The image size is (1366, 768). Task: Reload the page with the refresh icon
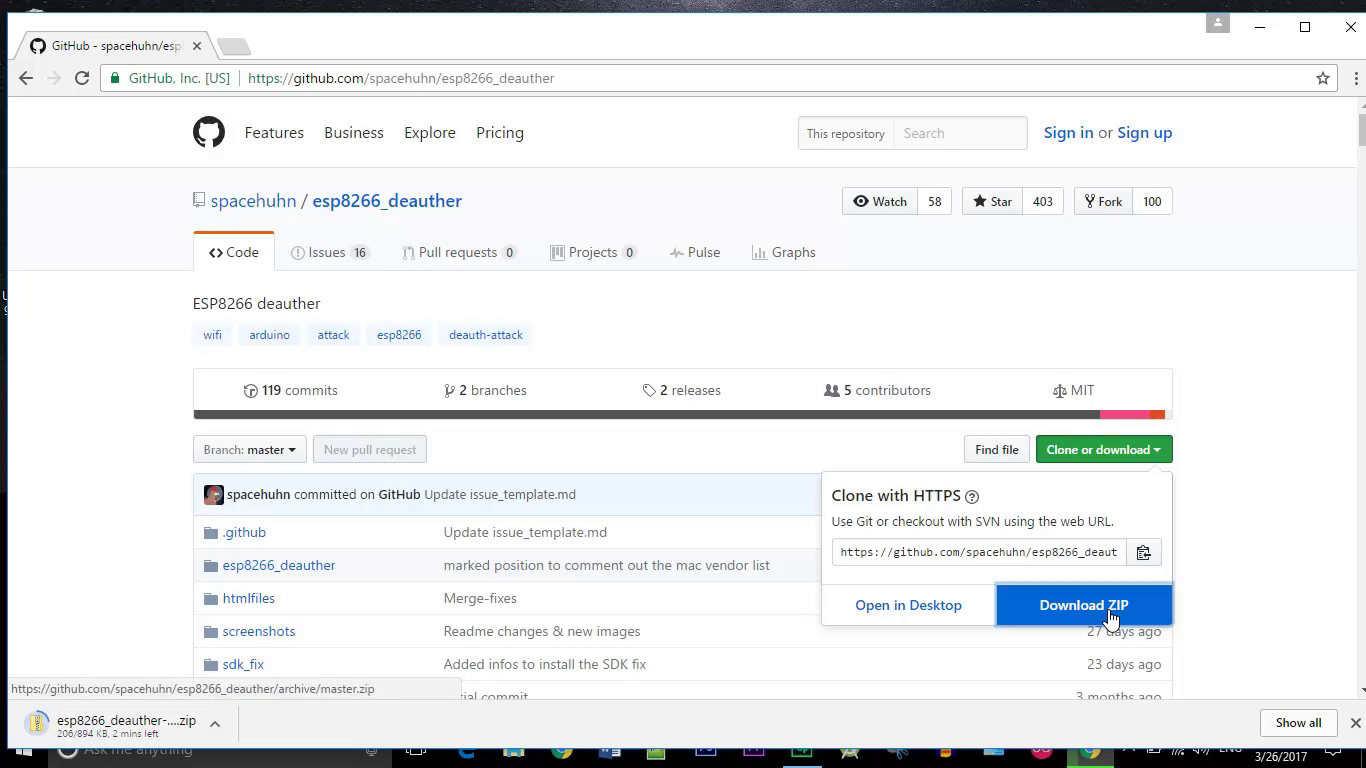pos(82,78)
